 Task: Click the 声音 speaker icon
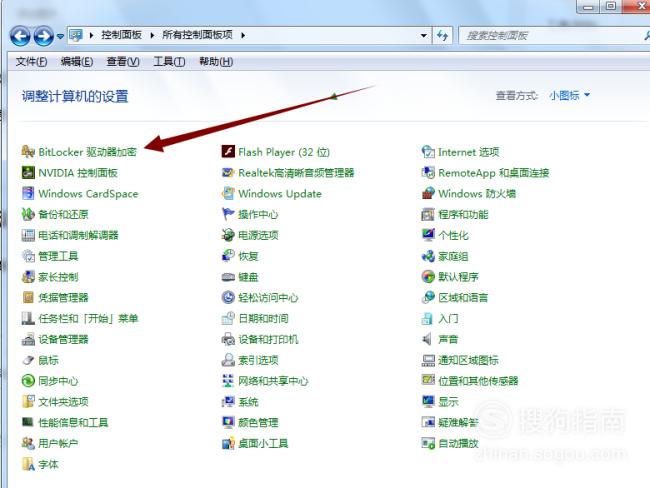tap(427, 339)
